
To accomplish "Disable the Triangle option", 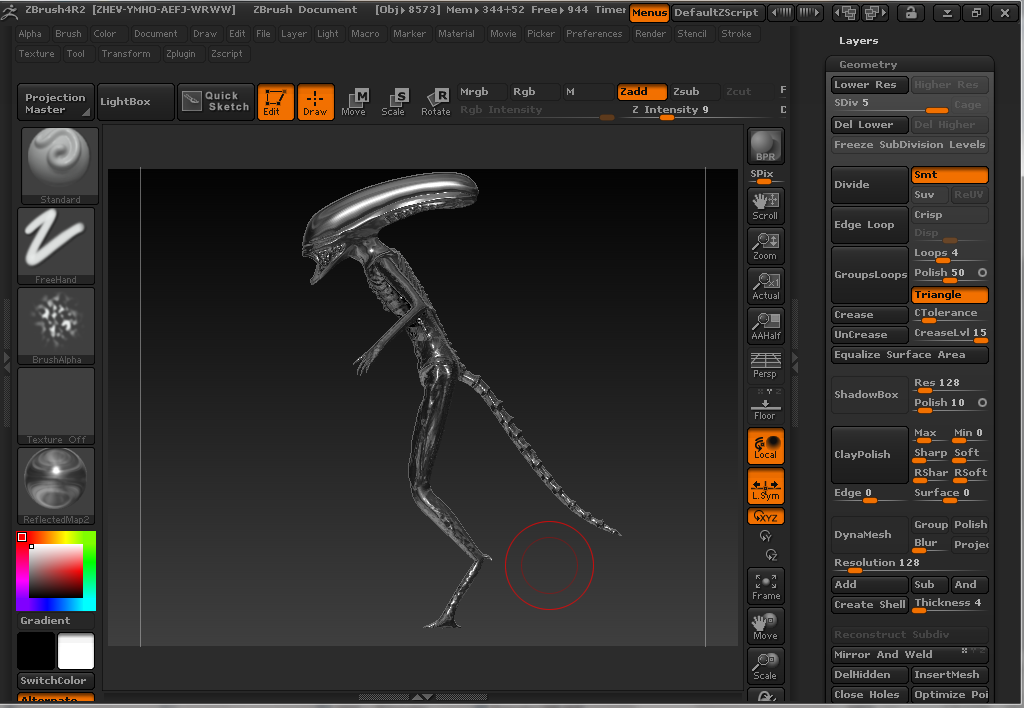I will coord(949,295).
